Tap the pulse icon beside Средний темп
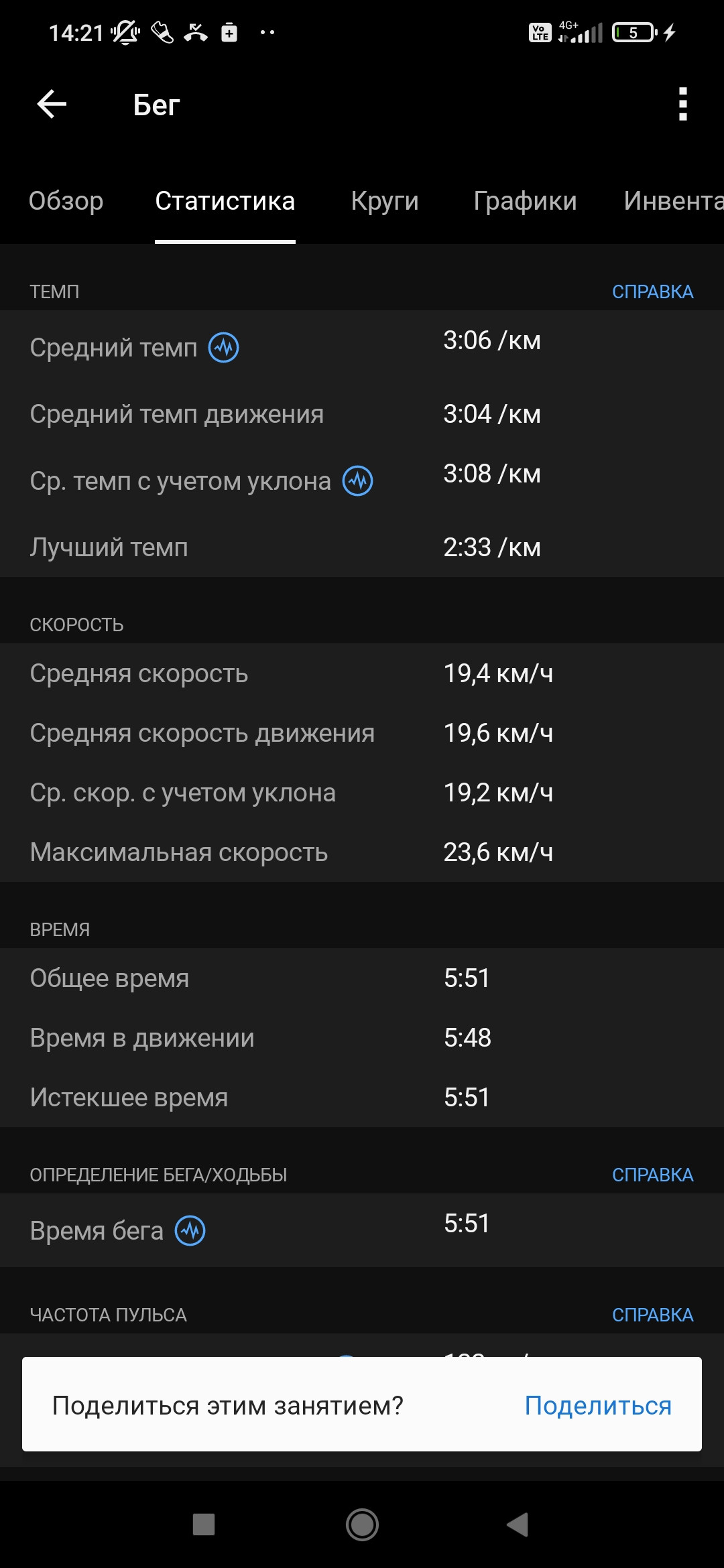The image size is (724, 1568). tap(224, 348)
